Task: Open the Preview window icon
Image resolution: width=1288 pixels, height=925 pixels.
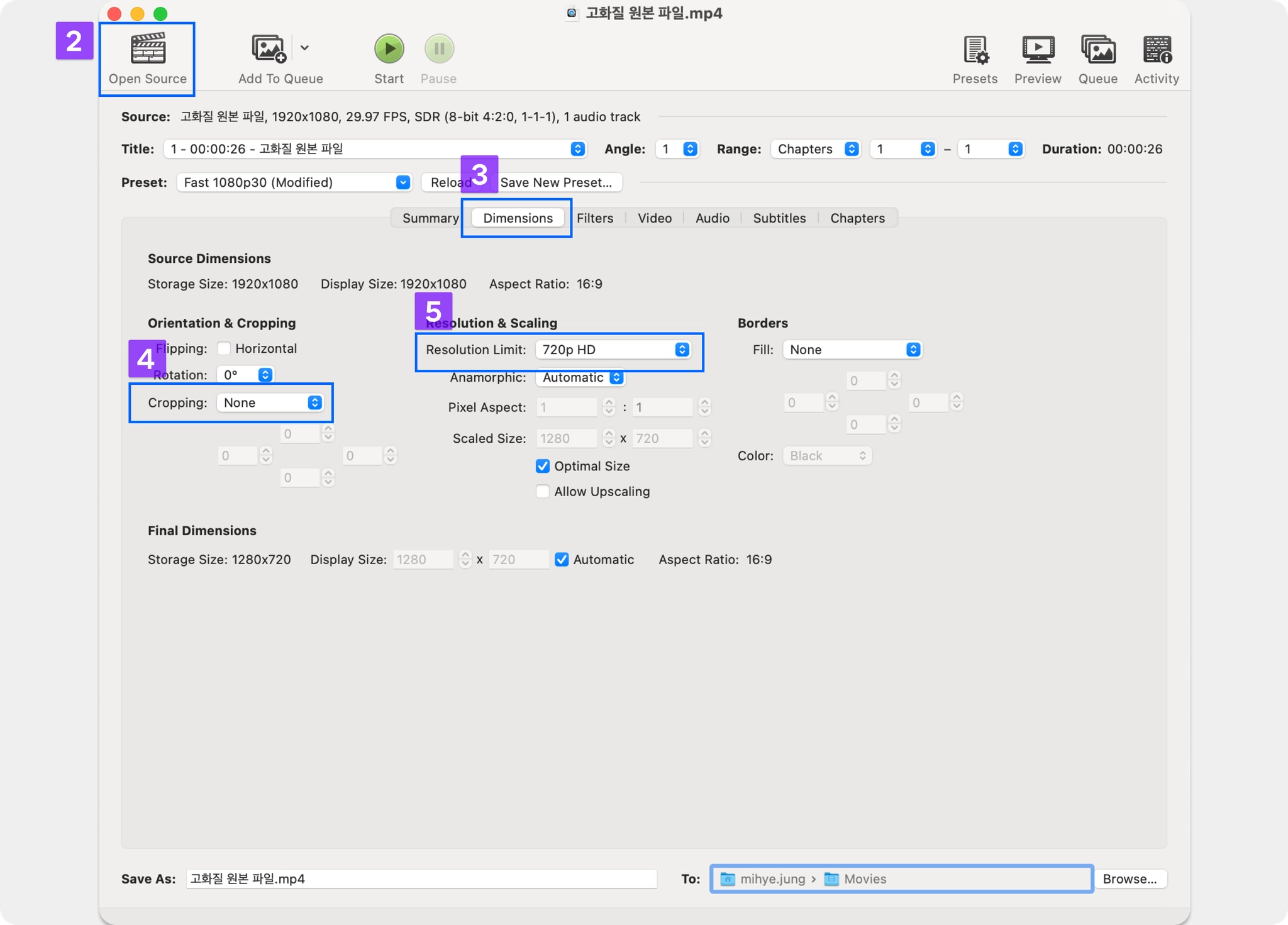Action: tap(1038, 50)
